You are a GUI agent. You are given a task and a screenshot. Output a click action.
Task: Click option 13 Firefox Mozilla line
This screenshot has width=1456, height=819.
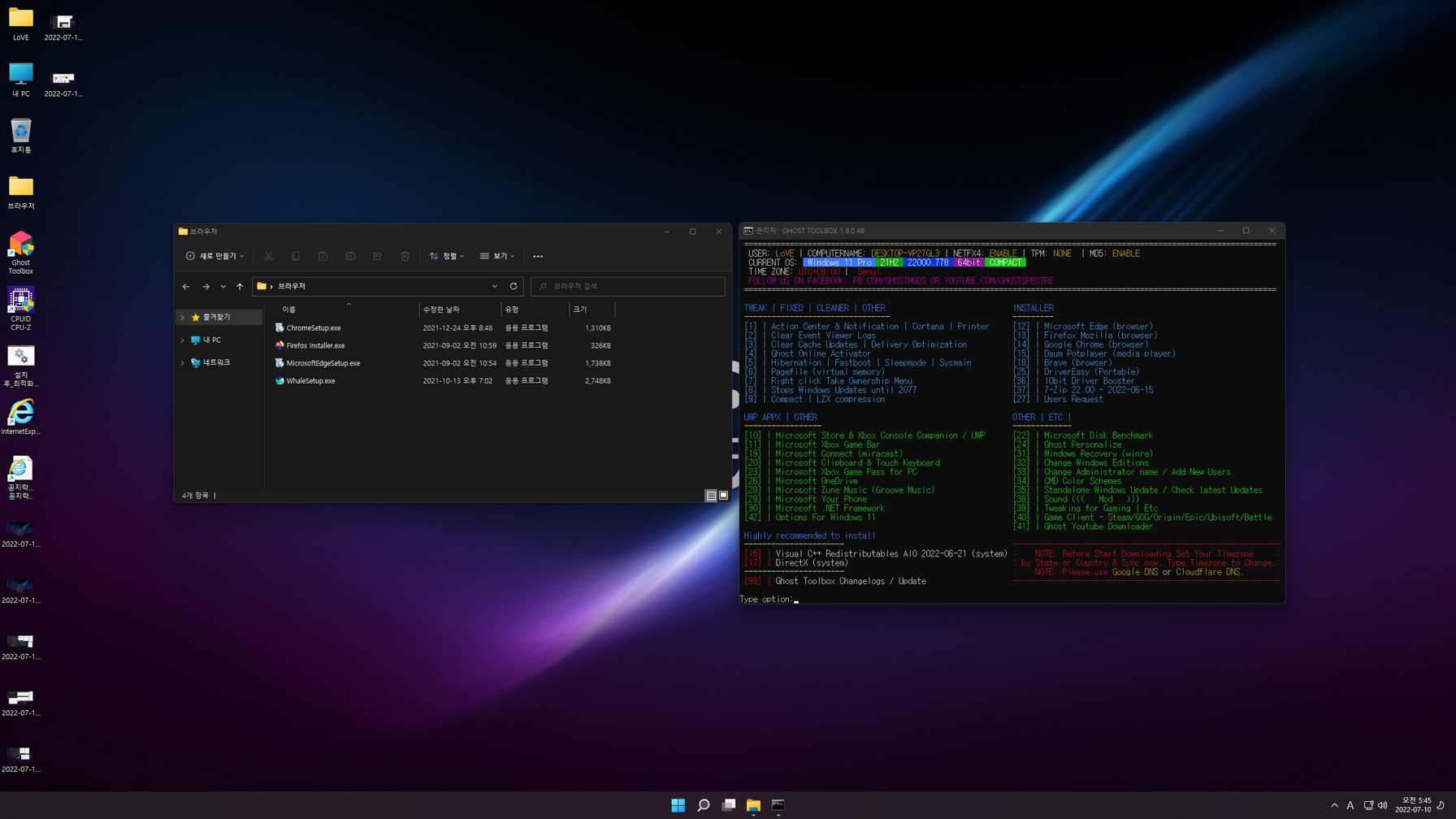point(1085,336)
